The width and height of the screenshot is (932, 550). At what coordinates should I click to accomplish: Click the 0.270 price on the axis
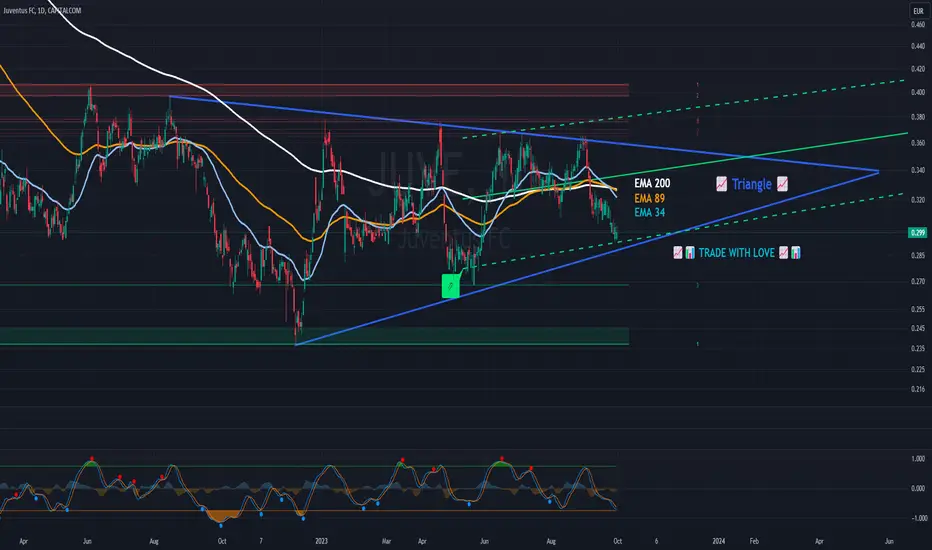[918, 281]
